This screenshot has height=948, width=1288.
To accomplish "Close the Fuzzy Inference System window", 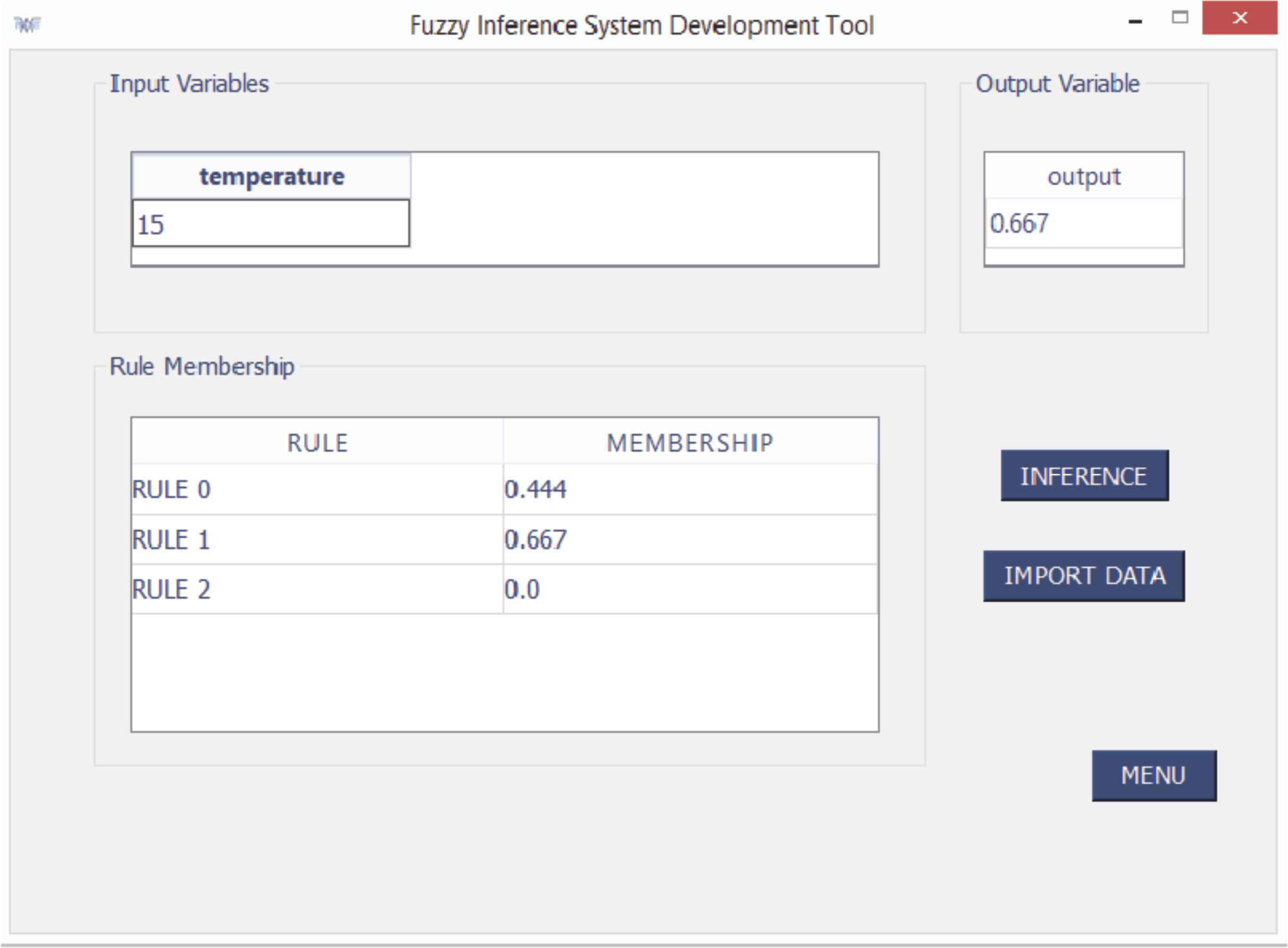I will pyautogui.click(x=1239, y=18).
